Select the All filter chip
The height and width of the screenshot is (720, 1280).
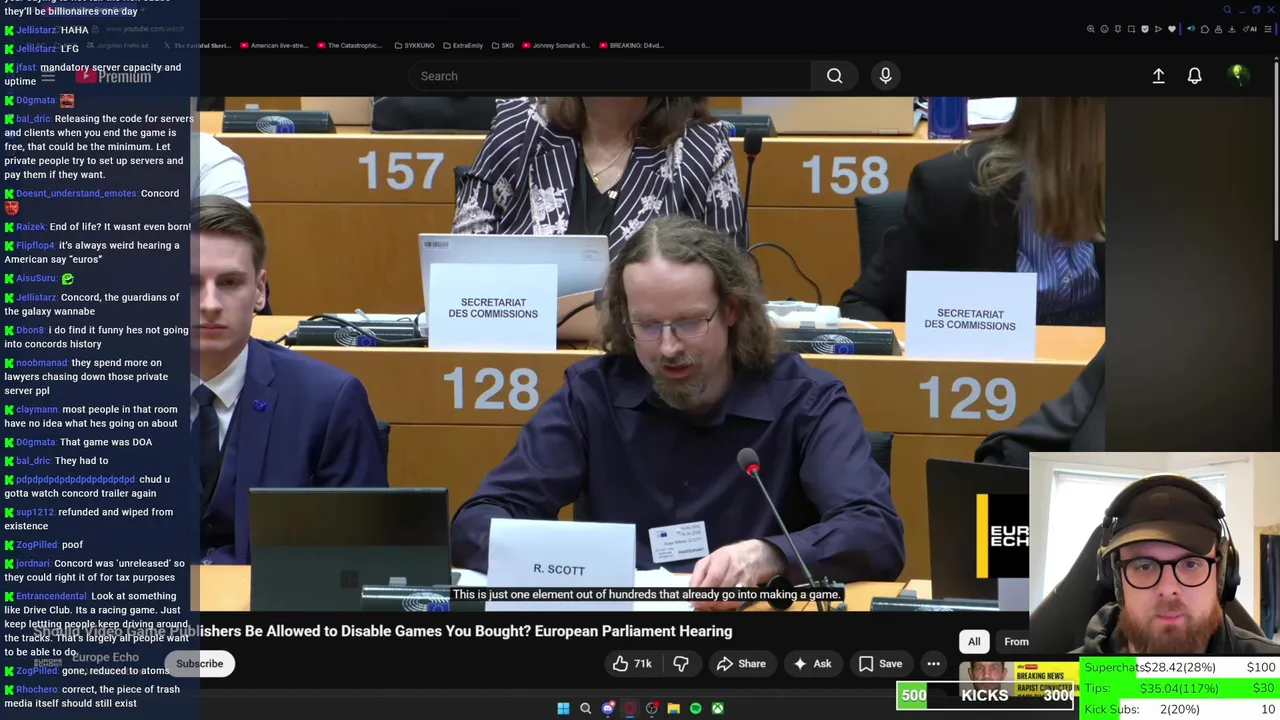point(974,642)
